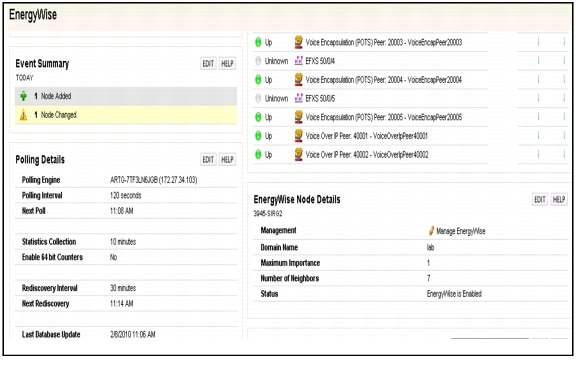Open Voice Over IP Peer 40002 link
576x384 pixels.
367,155
